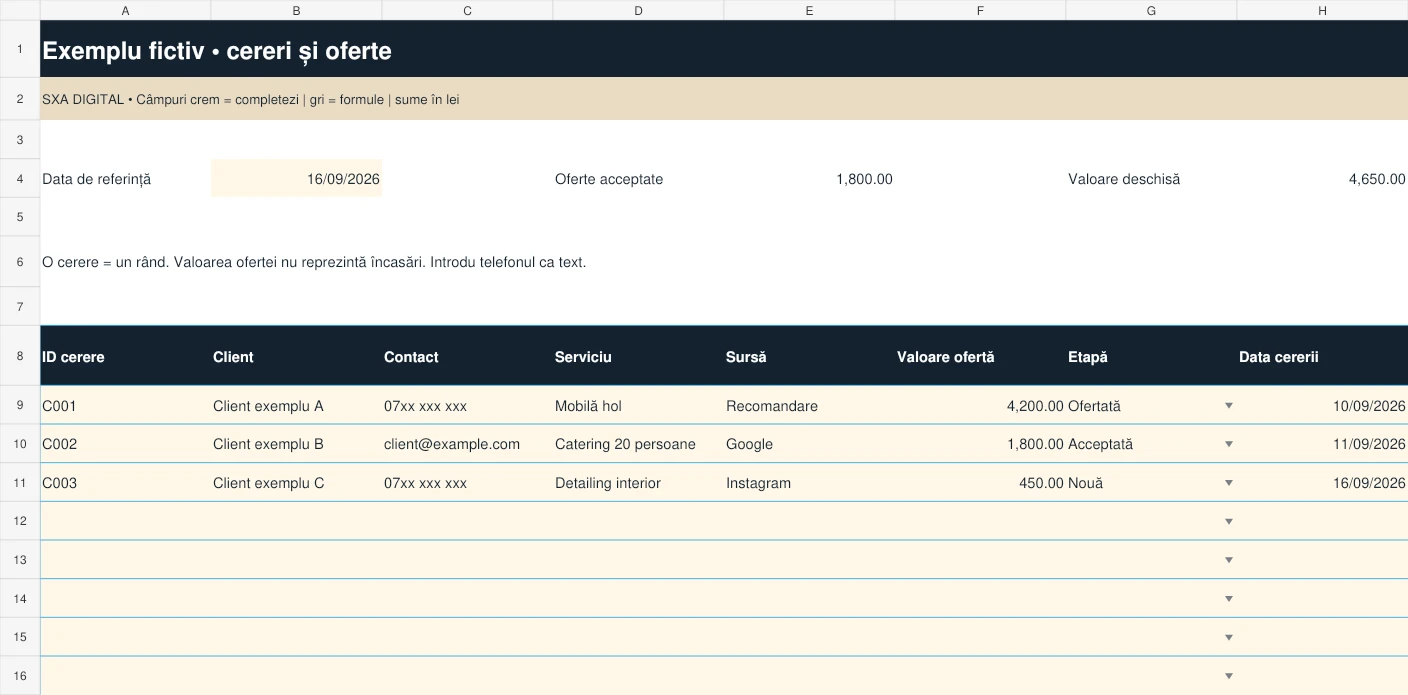This screenshot has height=695, width=1408.
Task: Select cell C002
Action: pyautogui.click(x=125, y=444)
